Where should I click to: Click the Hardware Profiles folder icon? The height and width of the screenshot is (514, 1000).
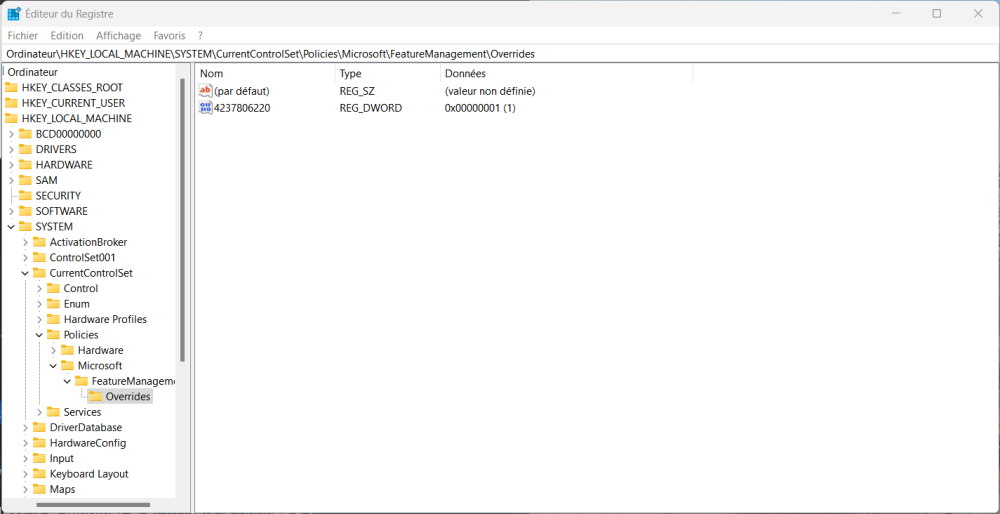(53, 319)
